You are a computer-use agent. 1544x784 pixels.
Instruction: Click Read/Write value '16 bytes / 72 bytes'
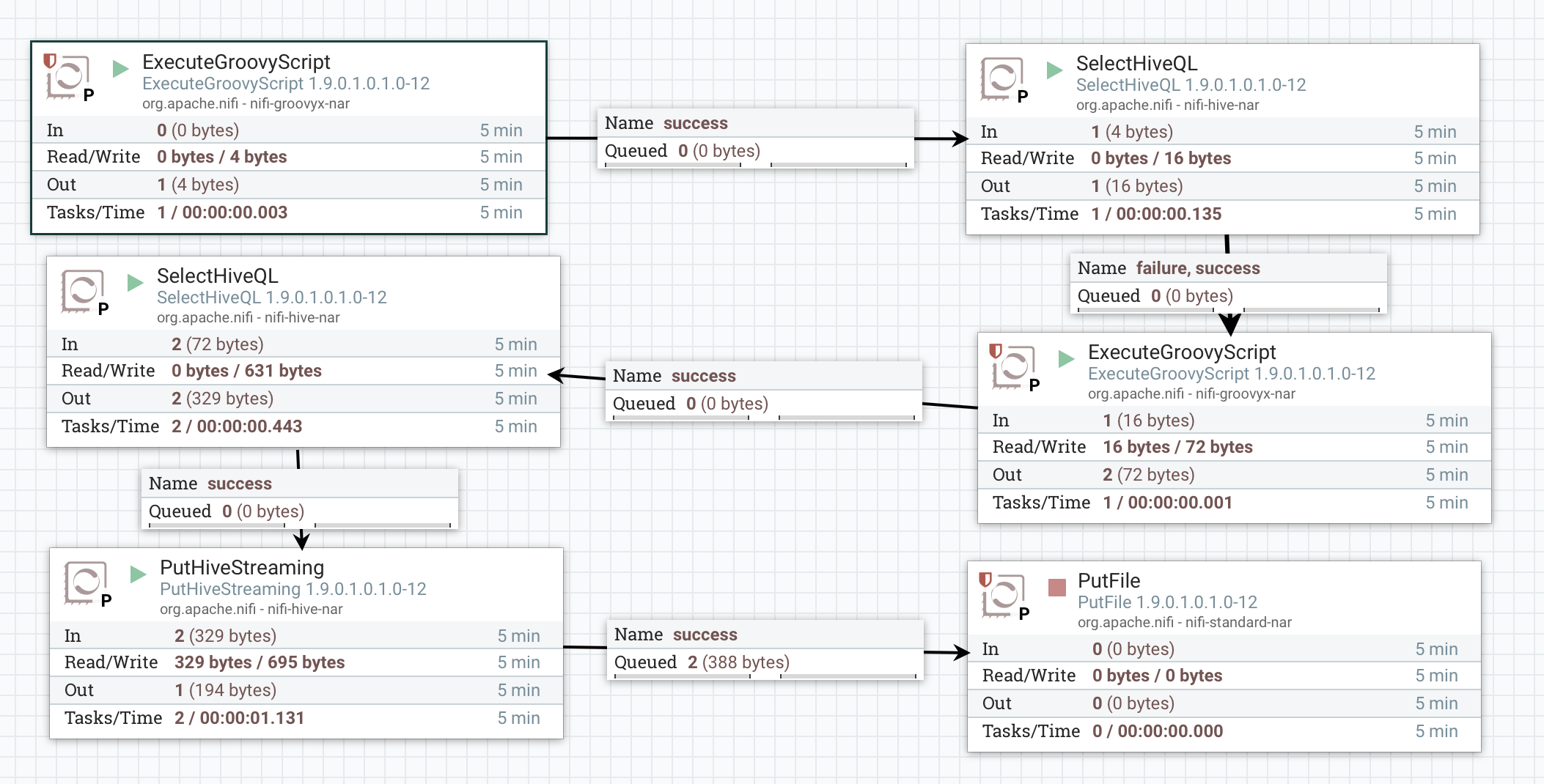[x=1177, y=447]
